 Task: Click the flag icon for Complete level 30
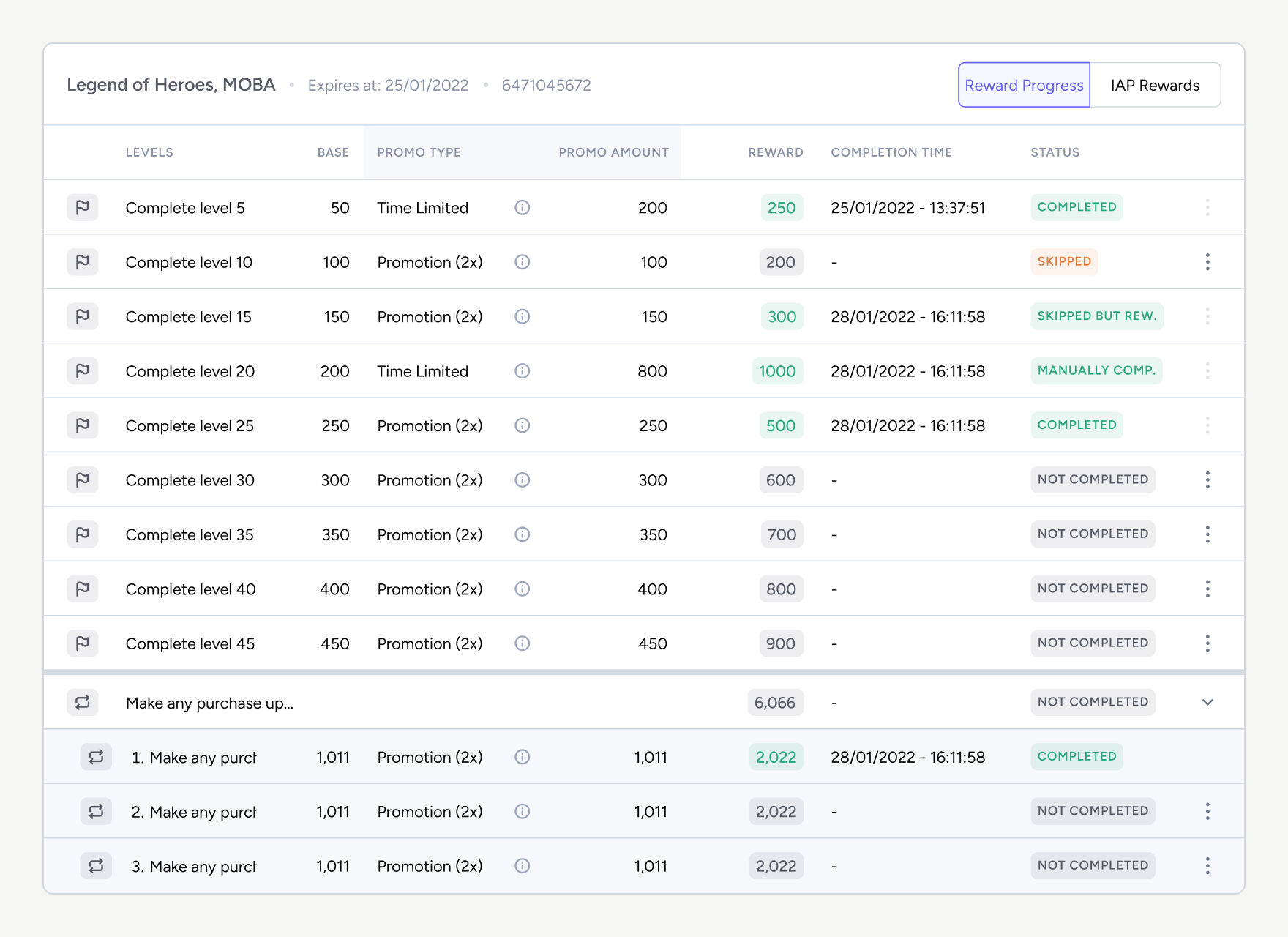click(x=83, y=479)
